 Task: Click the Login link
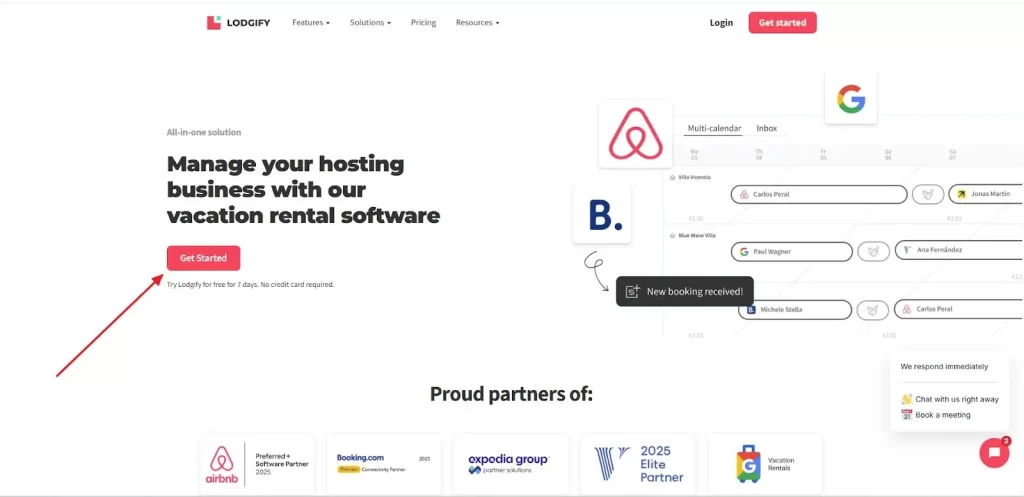pos(721,22)
